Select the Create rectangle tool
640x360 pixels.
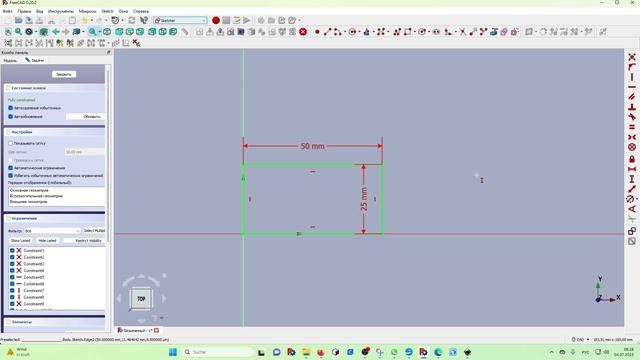click(407, 32)
